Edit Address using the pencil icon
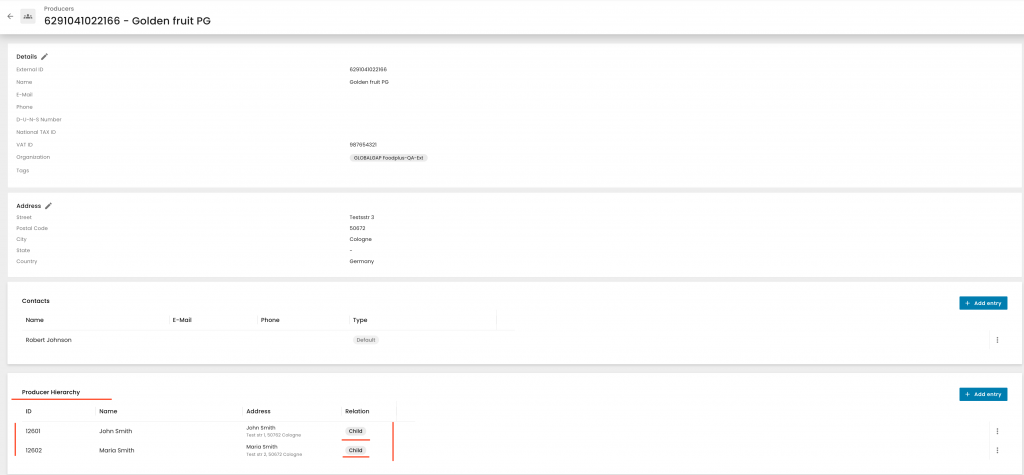The height and width of the screenshot is (475, 1024). 48,206
